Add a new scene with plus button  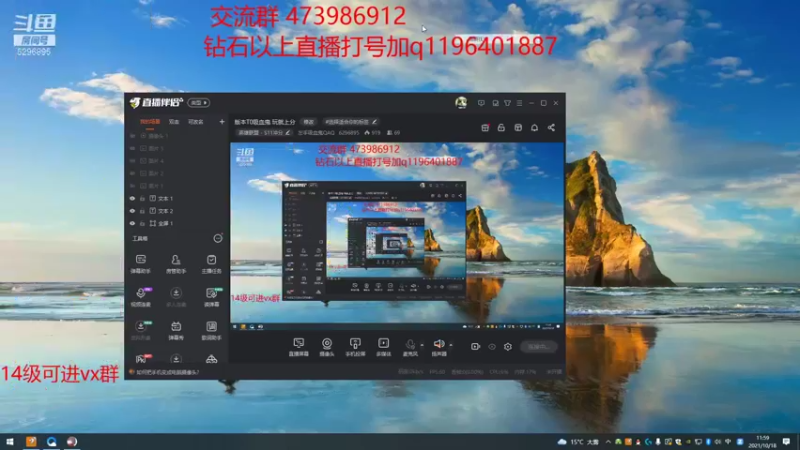click(221, 122)
